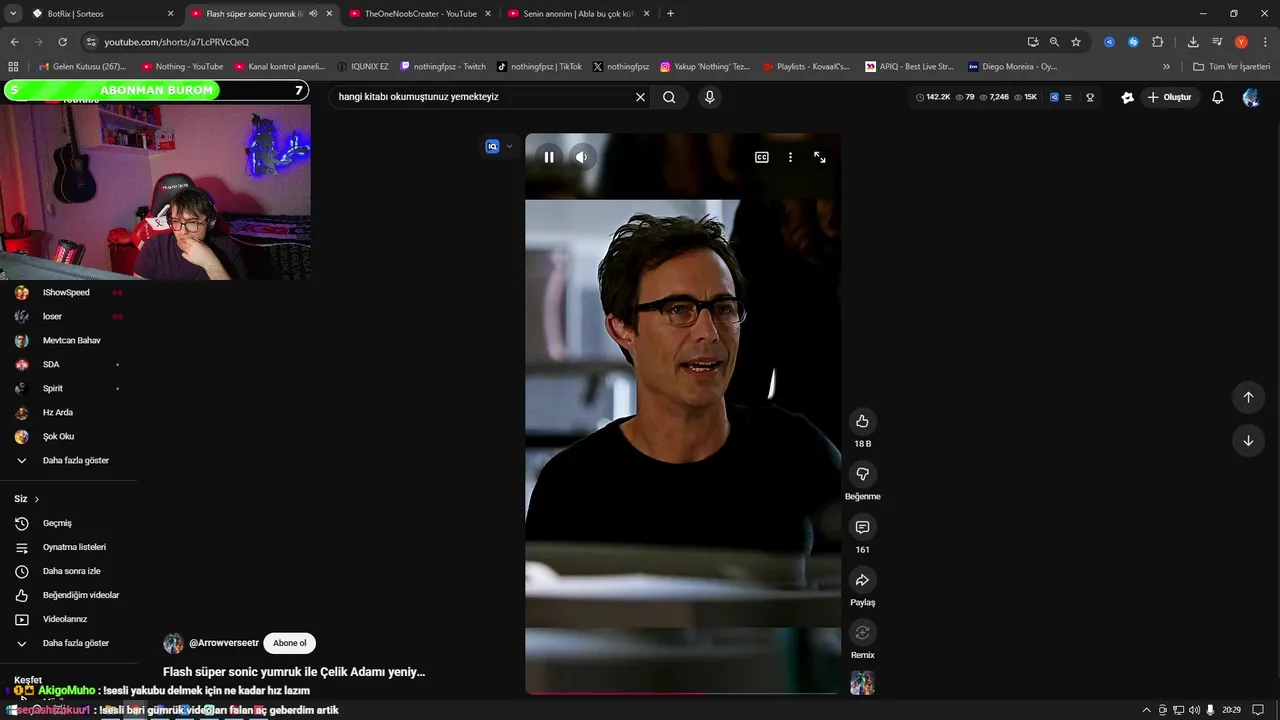Viewport: 1280px width, 720px height.
Task: Open the sound thumbnail below Remix
Action: [x=862, y=683]
